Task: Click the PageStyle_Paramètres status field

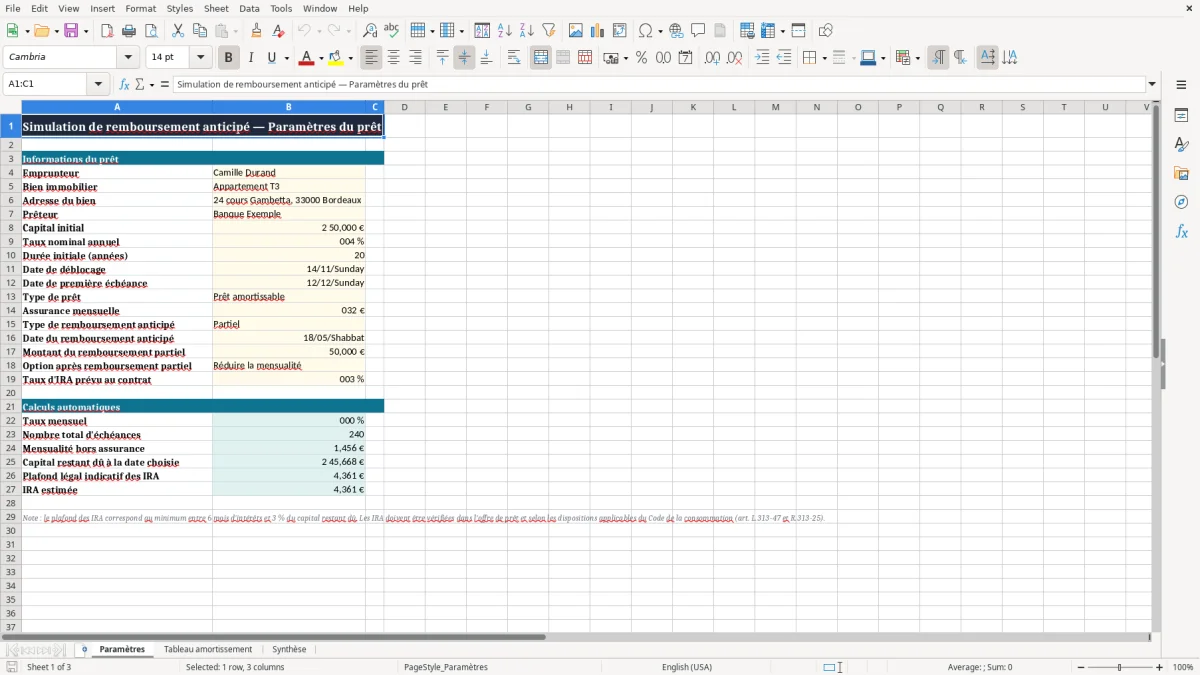Action: pos(446,667)
